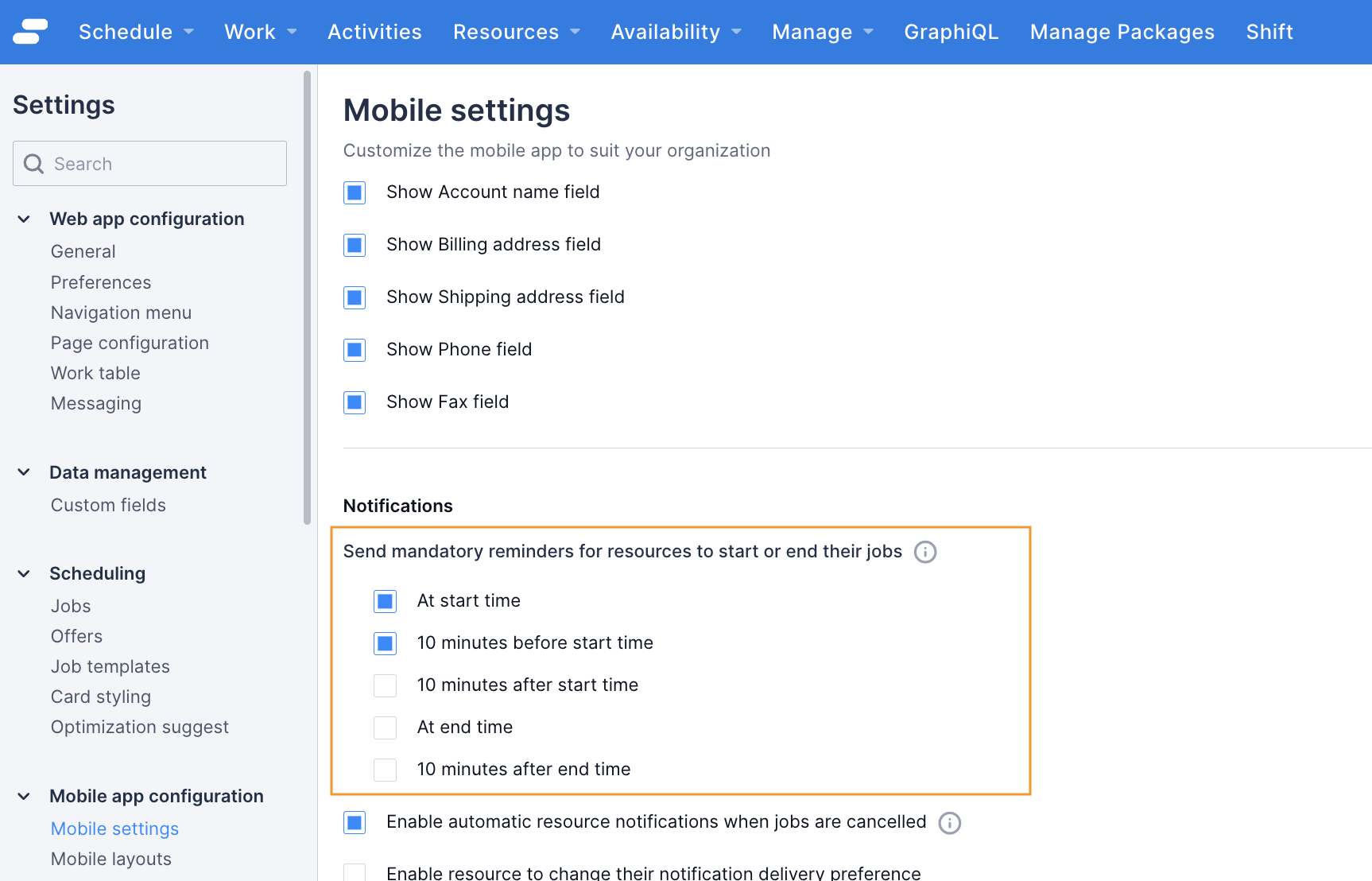Click inside the Settings search field

pos(151,163)
